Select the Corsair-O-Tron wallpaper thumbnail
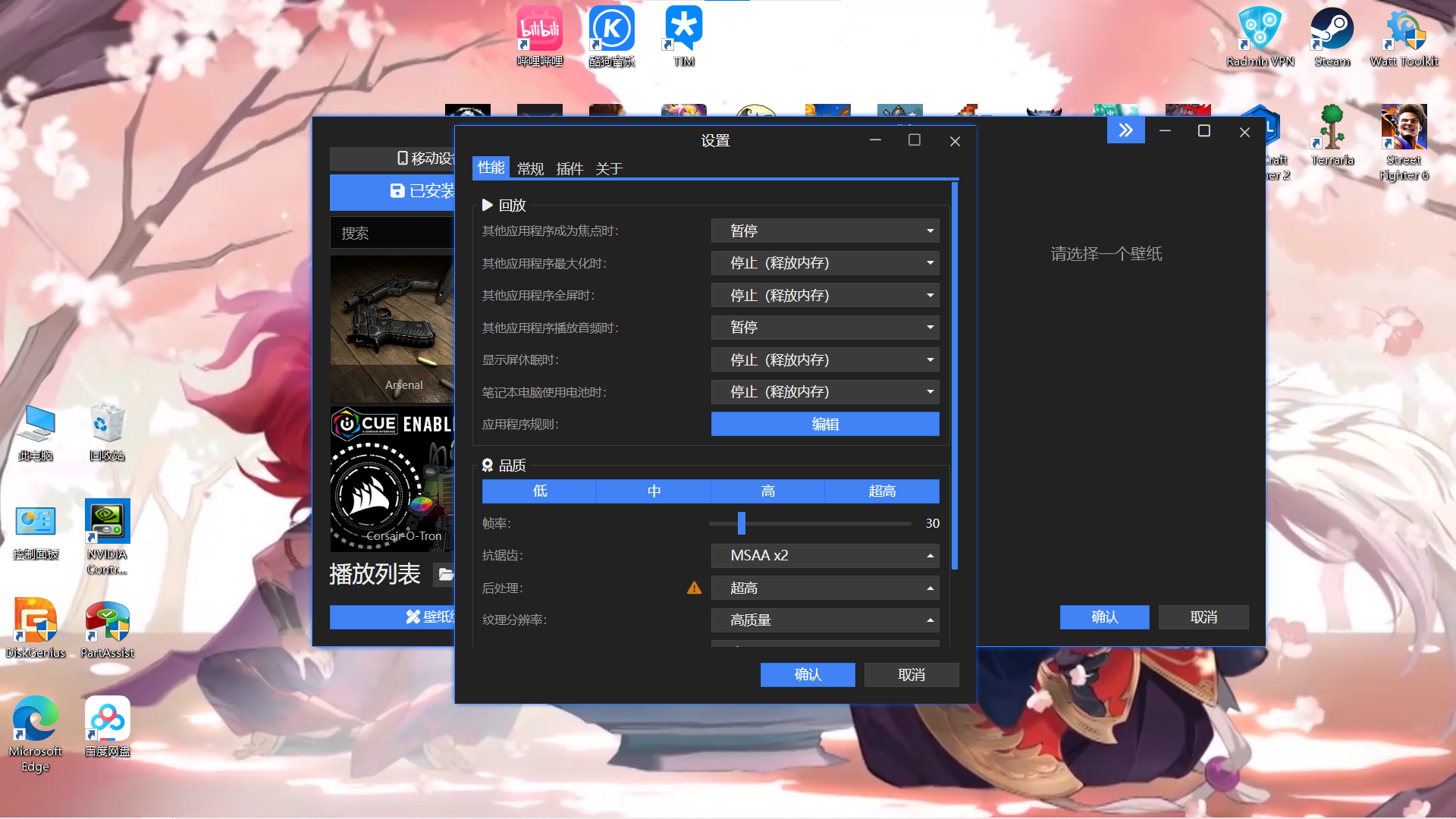This screenshot has height=819, width=1456. click(x=392, y=480)
